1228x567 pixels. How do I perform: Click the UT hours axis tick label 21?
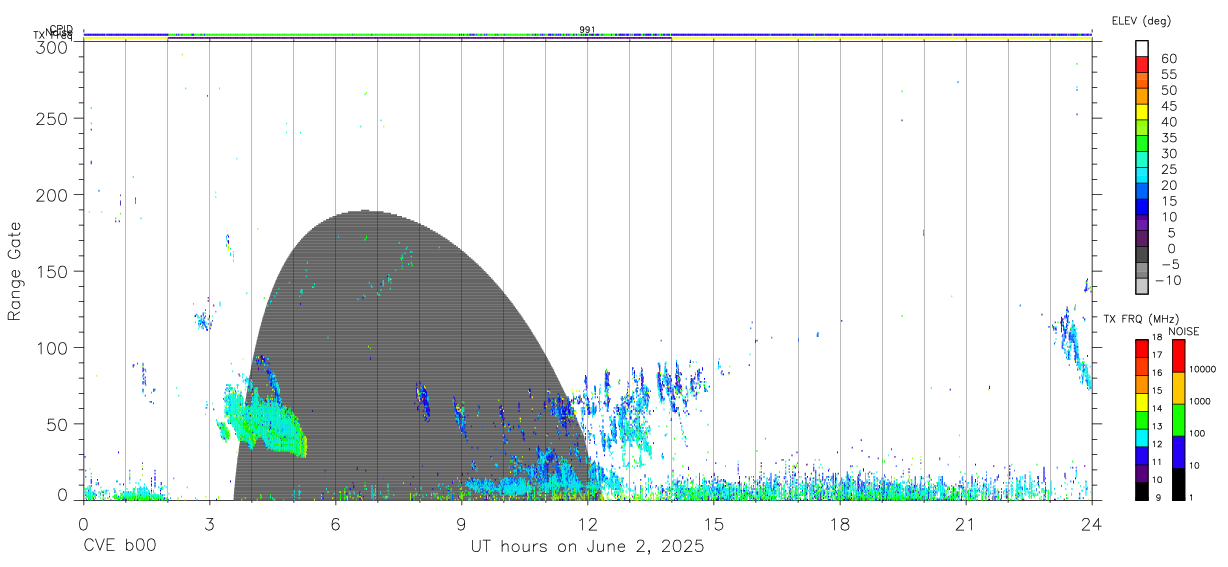[x=966, y=524]
